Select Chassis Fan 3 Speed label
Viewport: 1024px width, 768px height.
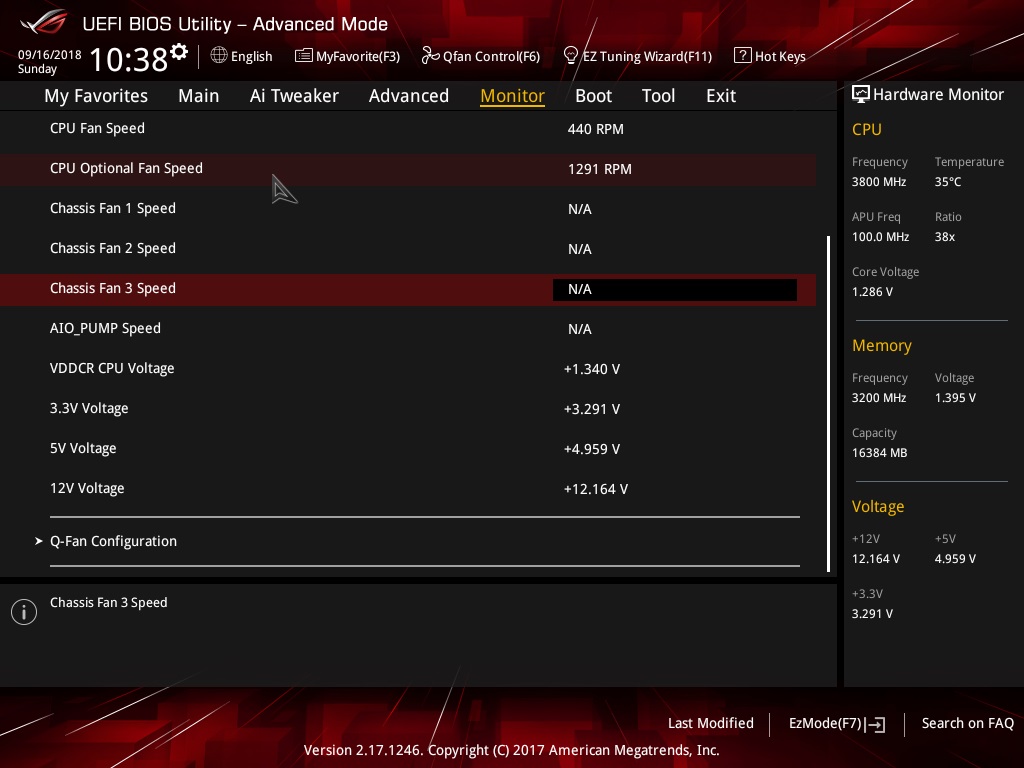(113, 289)
